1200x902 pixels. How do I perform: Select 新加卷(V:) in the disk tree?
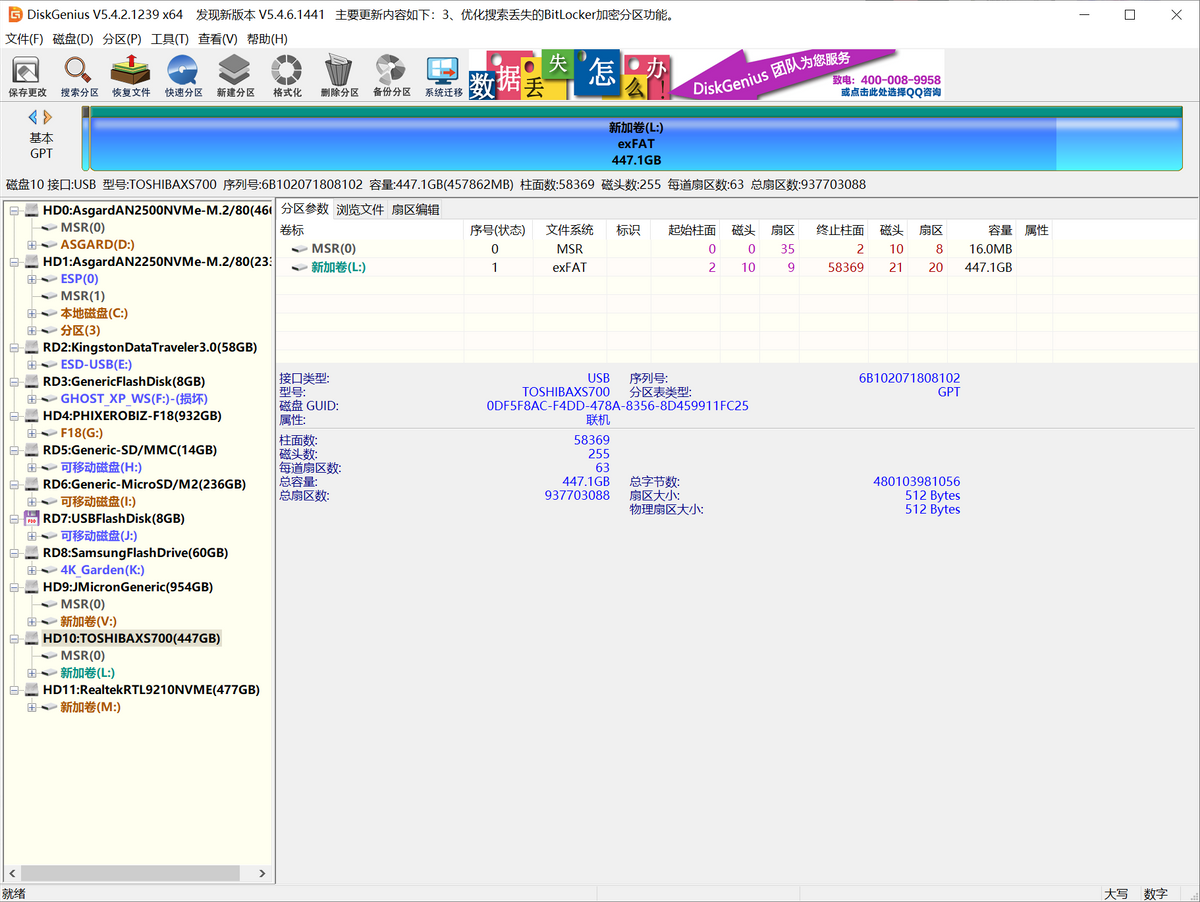tap(88, 621)
